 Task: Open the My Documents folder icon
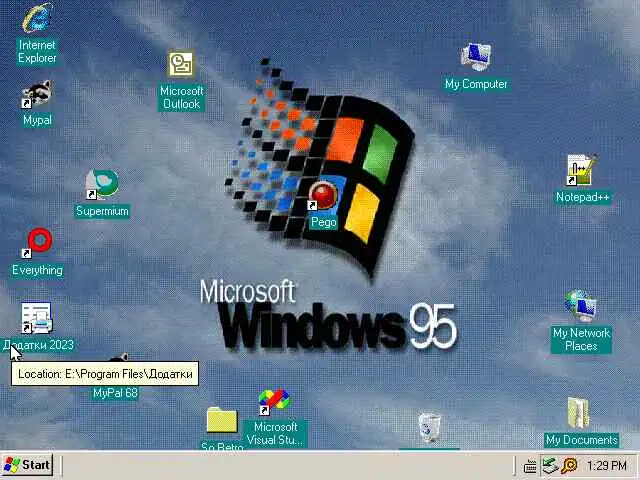click(579, 413)
